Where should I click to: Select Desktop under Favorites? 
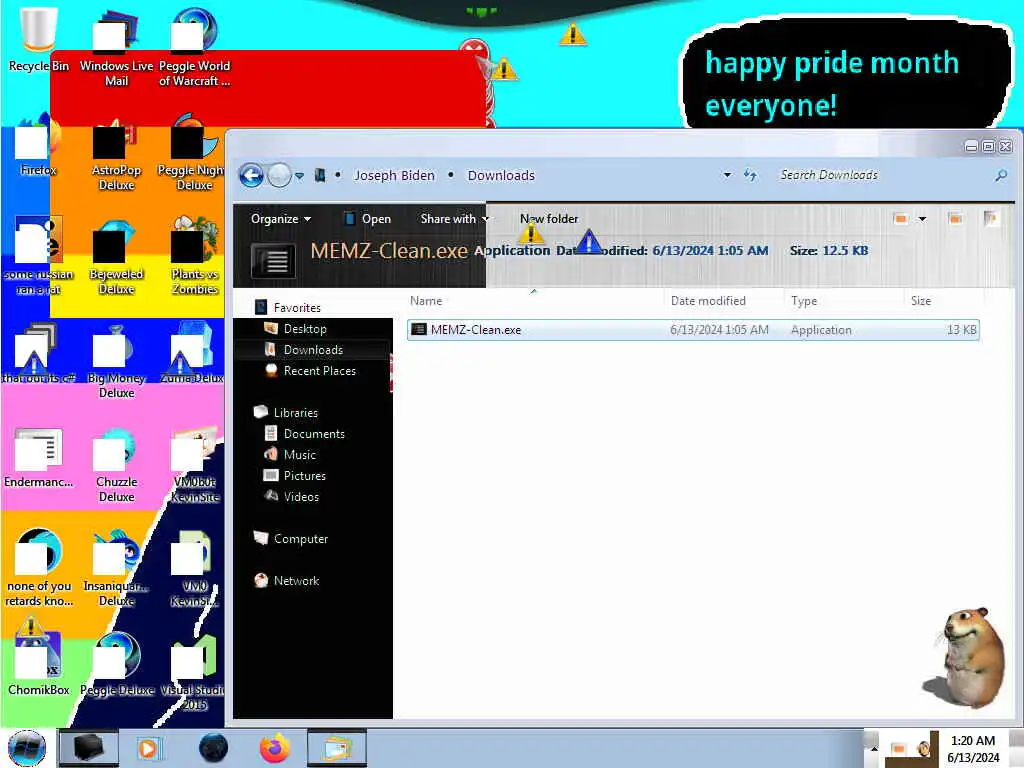(295, 328)
